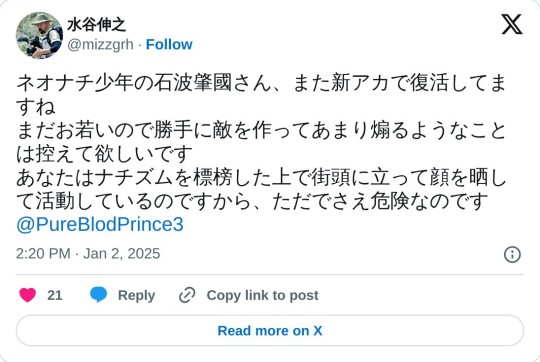
Task: Select the Reply text label
Action: pos(136,295)
